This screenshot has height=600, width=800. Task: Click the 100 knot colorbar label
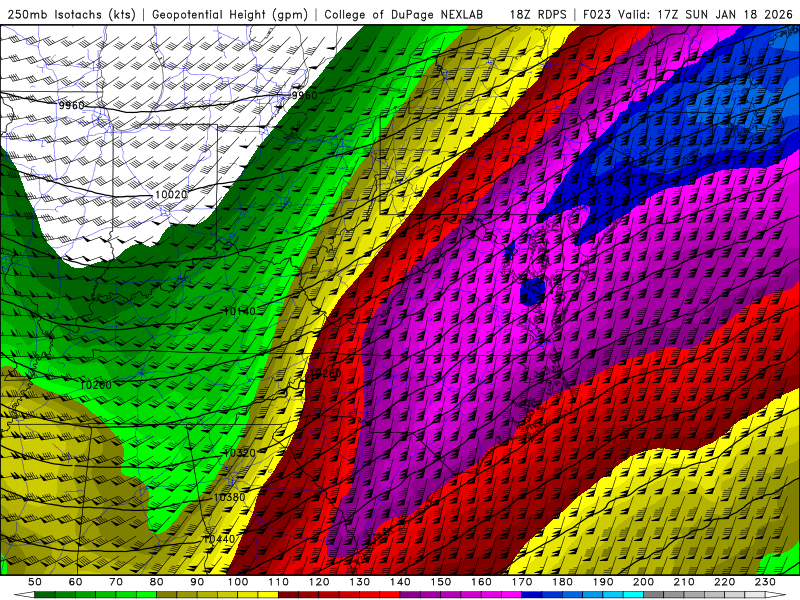click(238, 582)
